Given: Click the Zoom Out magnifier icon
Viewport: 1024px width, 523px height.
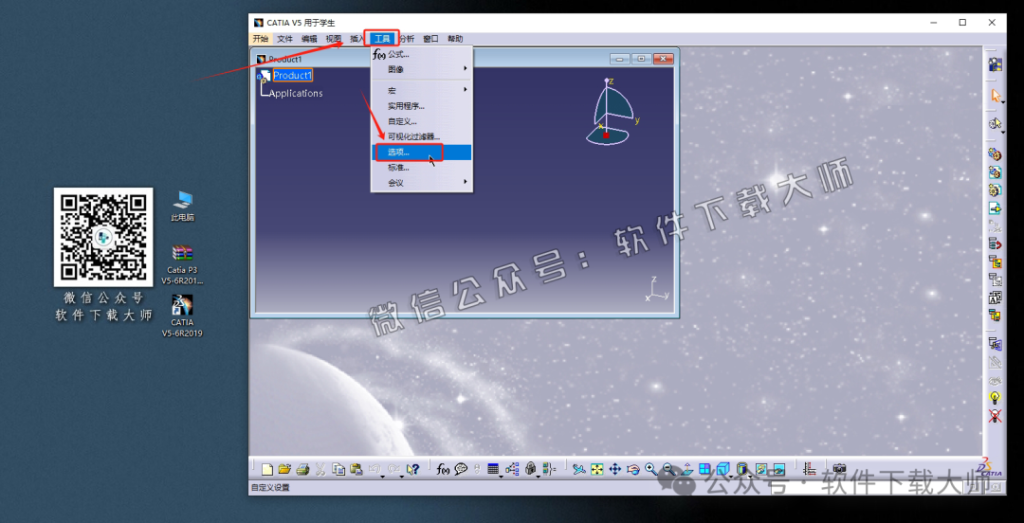Looking at the screenshot, I should 669,469.
